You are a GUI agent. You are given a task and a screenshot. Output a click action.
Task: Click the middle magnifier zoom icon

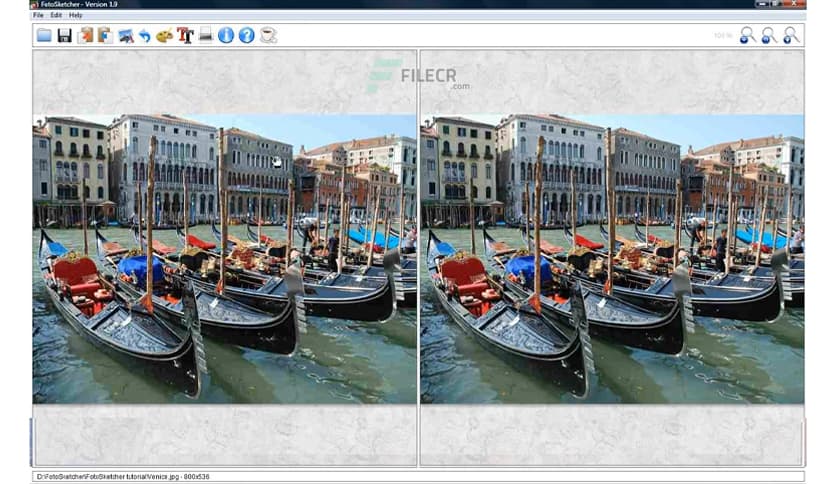[x=769, y=36]
